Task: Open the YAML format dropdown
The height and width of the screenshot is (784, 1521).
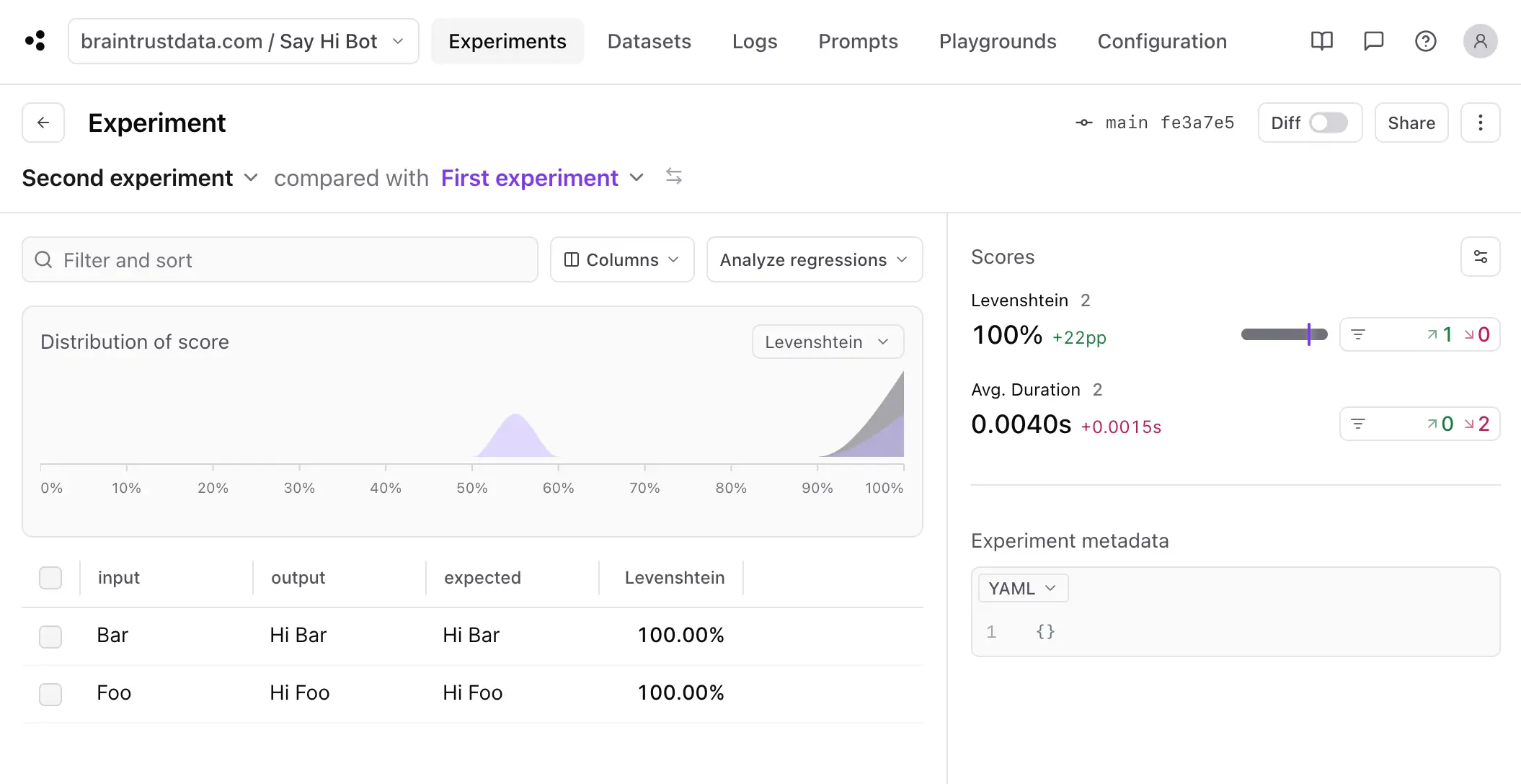Action: pos(1022,589)
